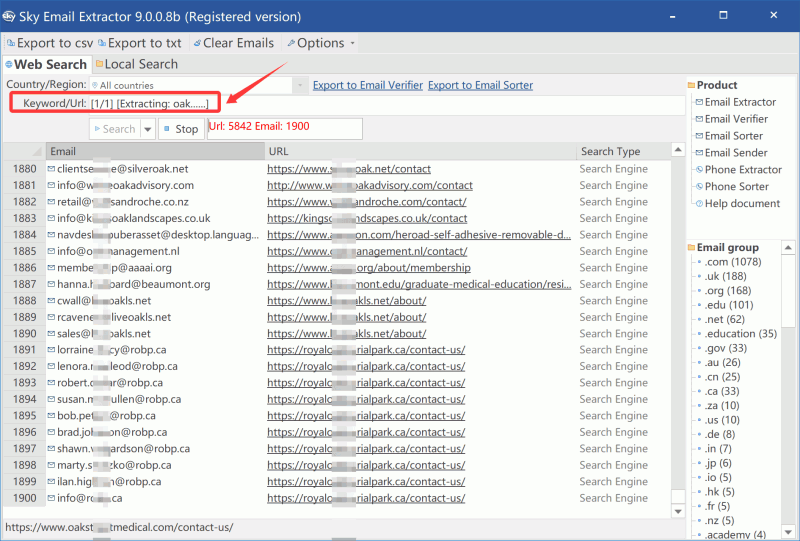Click the Export to Email Verifier link
This screenshot has width=800, height=541.
368,85
